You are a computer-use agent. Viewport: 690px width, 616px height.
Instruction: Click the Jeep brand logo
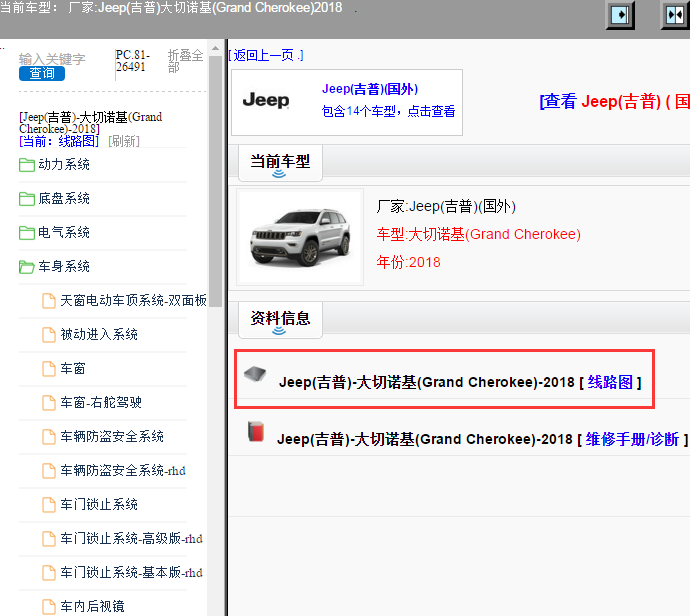click(x=266, y=100)
